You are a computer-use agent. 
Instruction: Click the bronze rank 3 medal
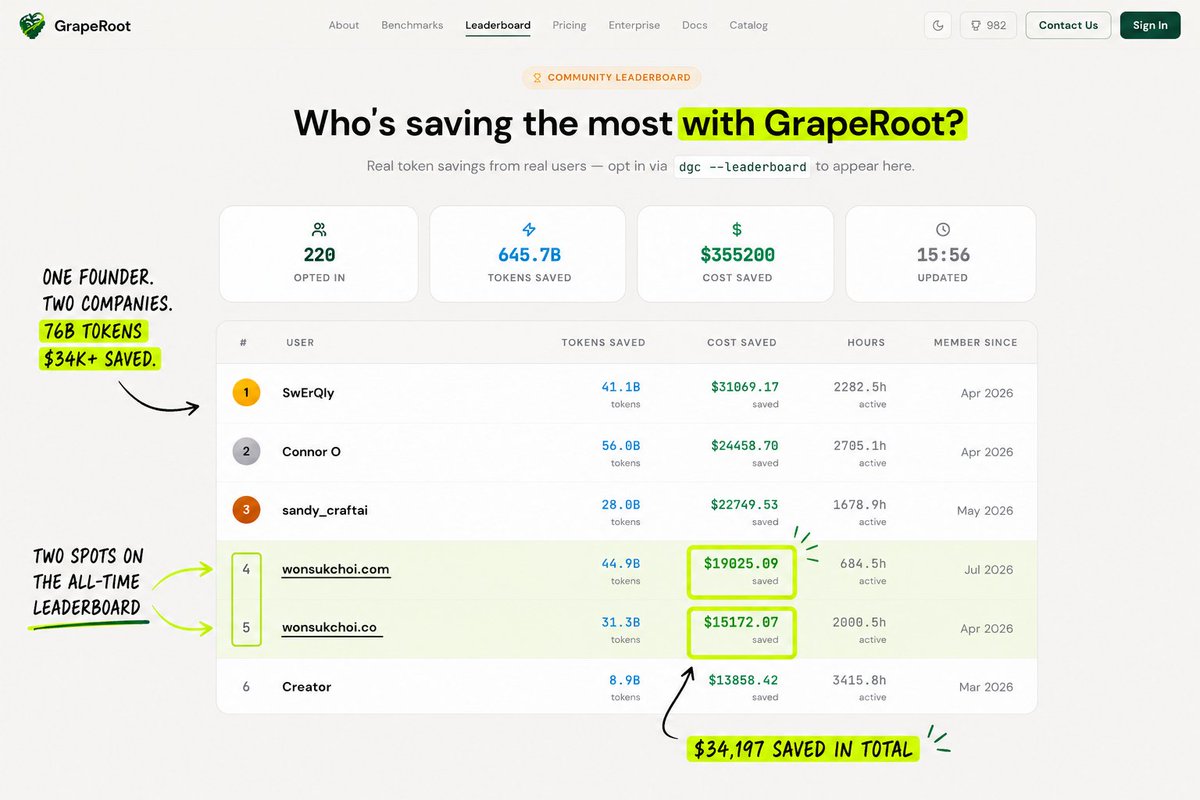tap(246, 510)
